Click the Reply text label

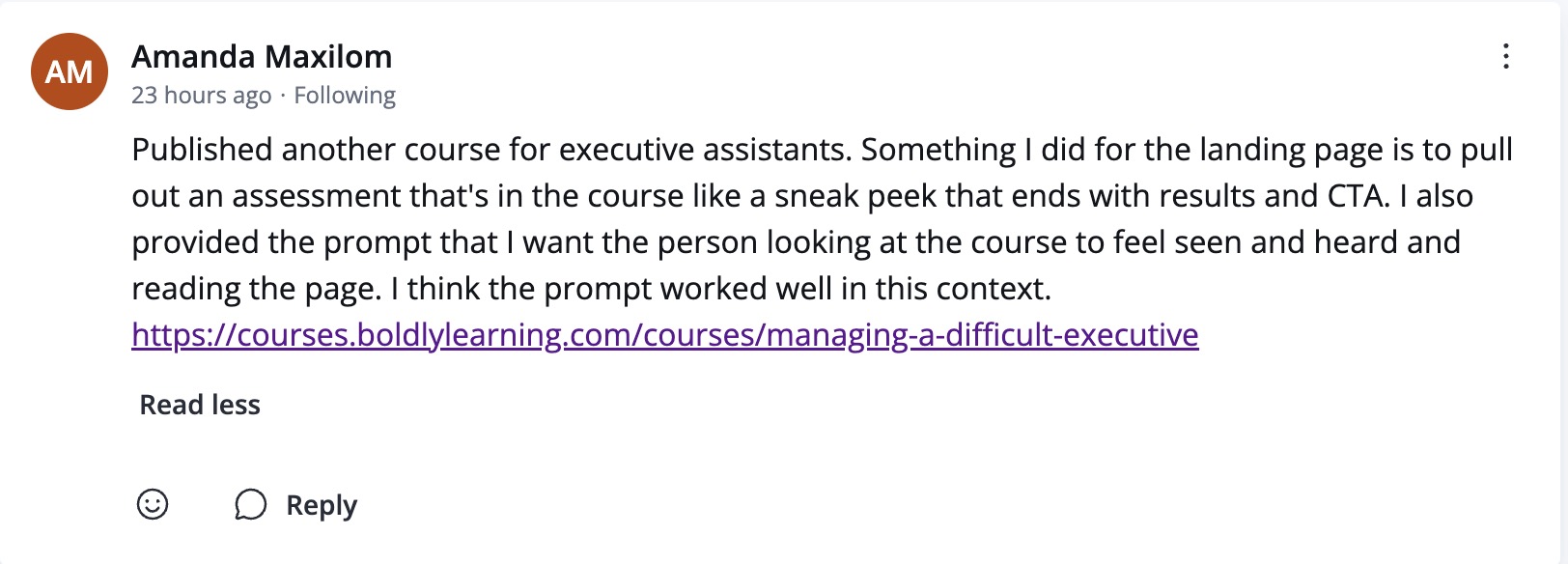pos(322,505)
